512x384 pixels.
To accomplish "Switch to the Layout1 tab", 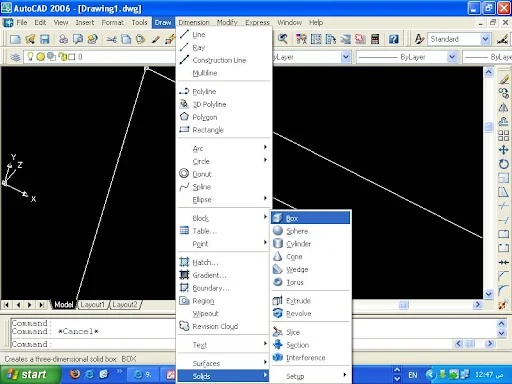I will pos(93,304).
